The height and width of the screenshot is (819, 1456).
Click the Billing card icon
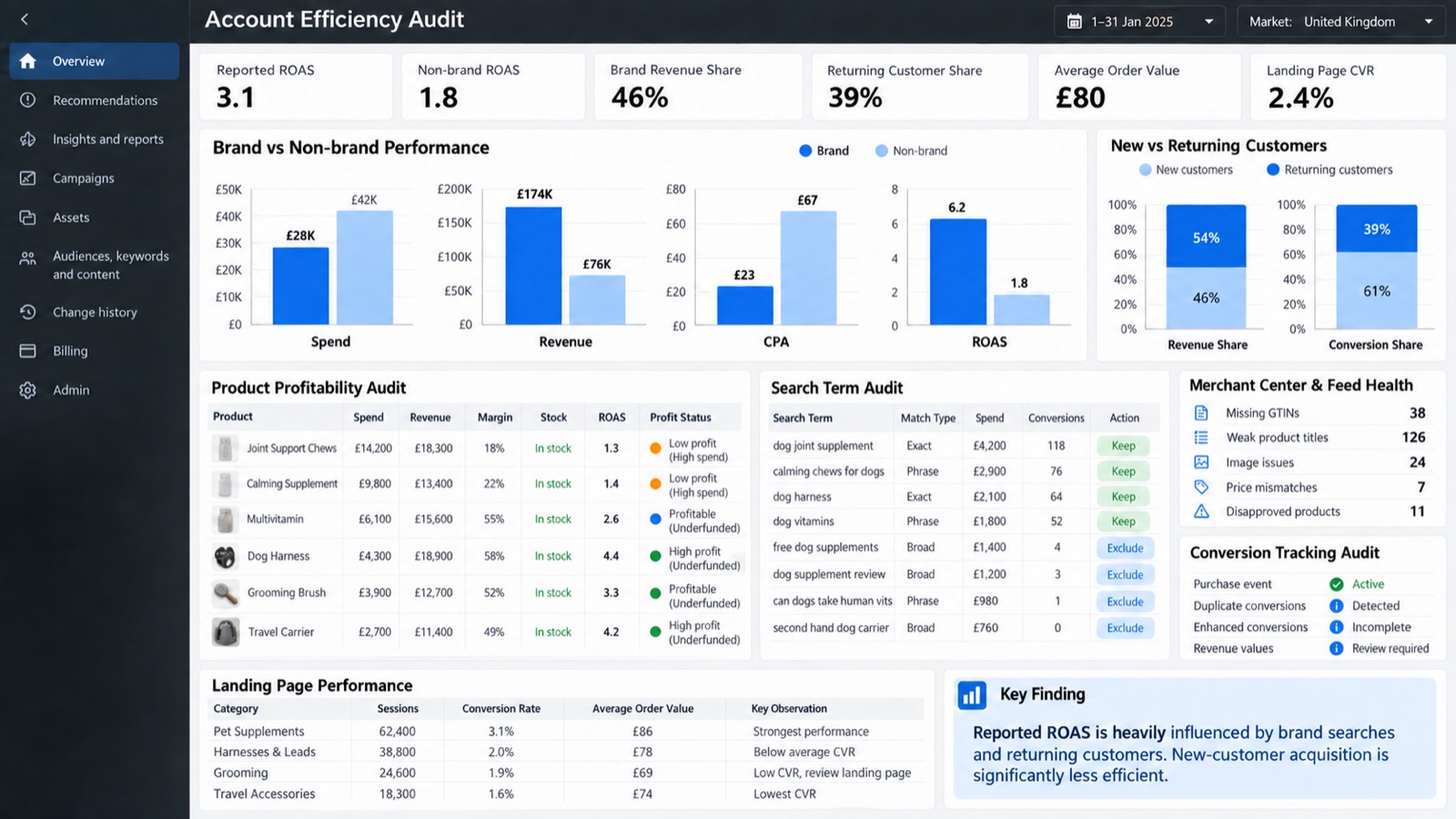coord(28,351)
